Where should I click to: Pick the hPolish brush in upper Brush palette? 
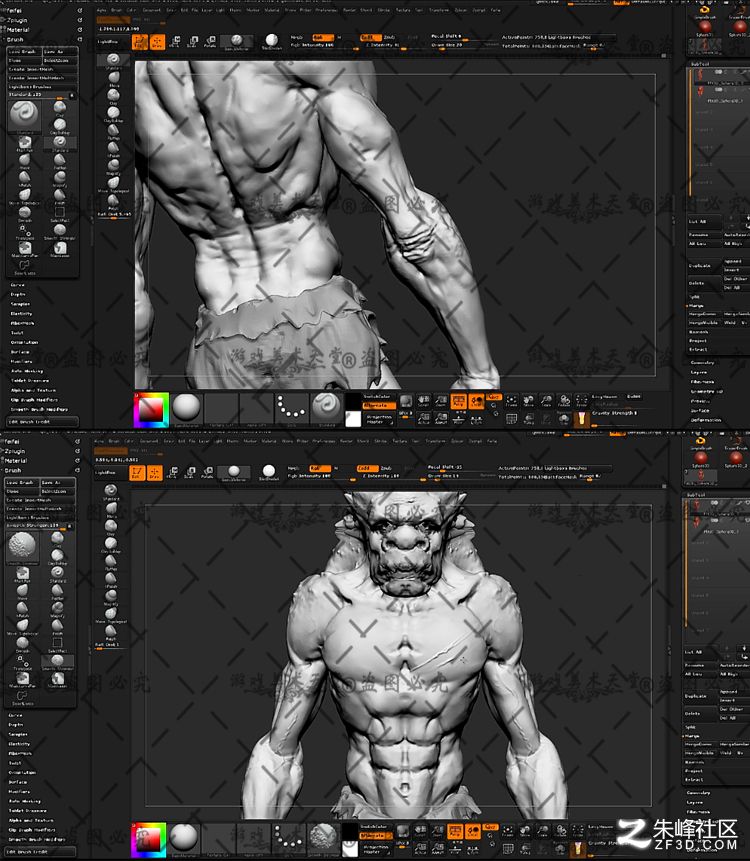pos(25,179)
